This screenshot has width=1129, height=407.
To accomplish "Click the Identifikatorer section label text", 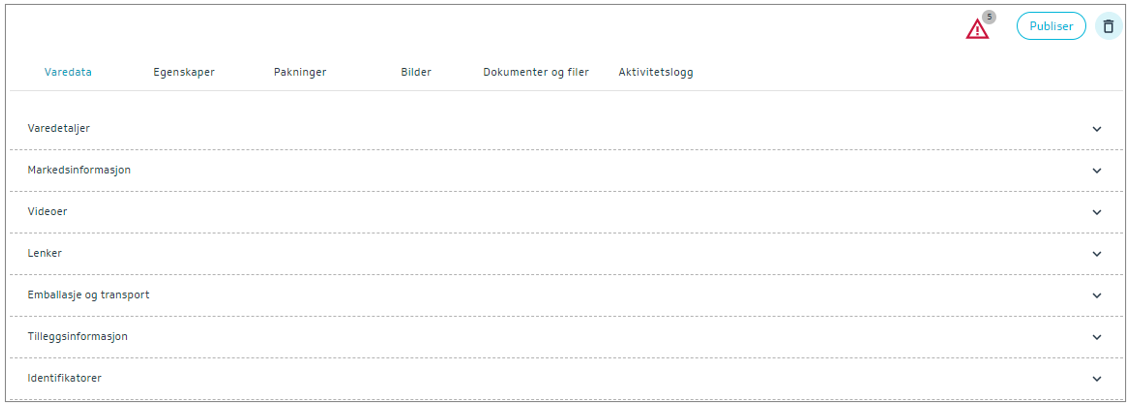I will (65, 379).
